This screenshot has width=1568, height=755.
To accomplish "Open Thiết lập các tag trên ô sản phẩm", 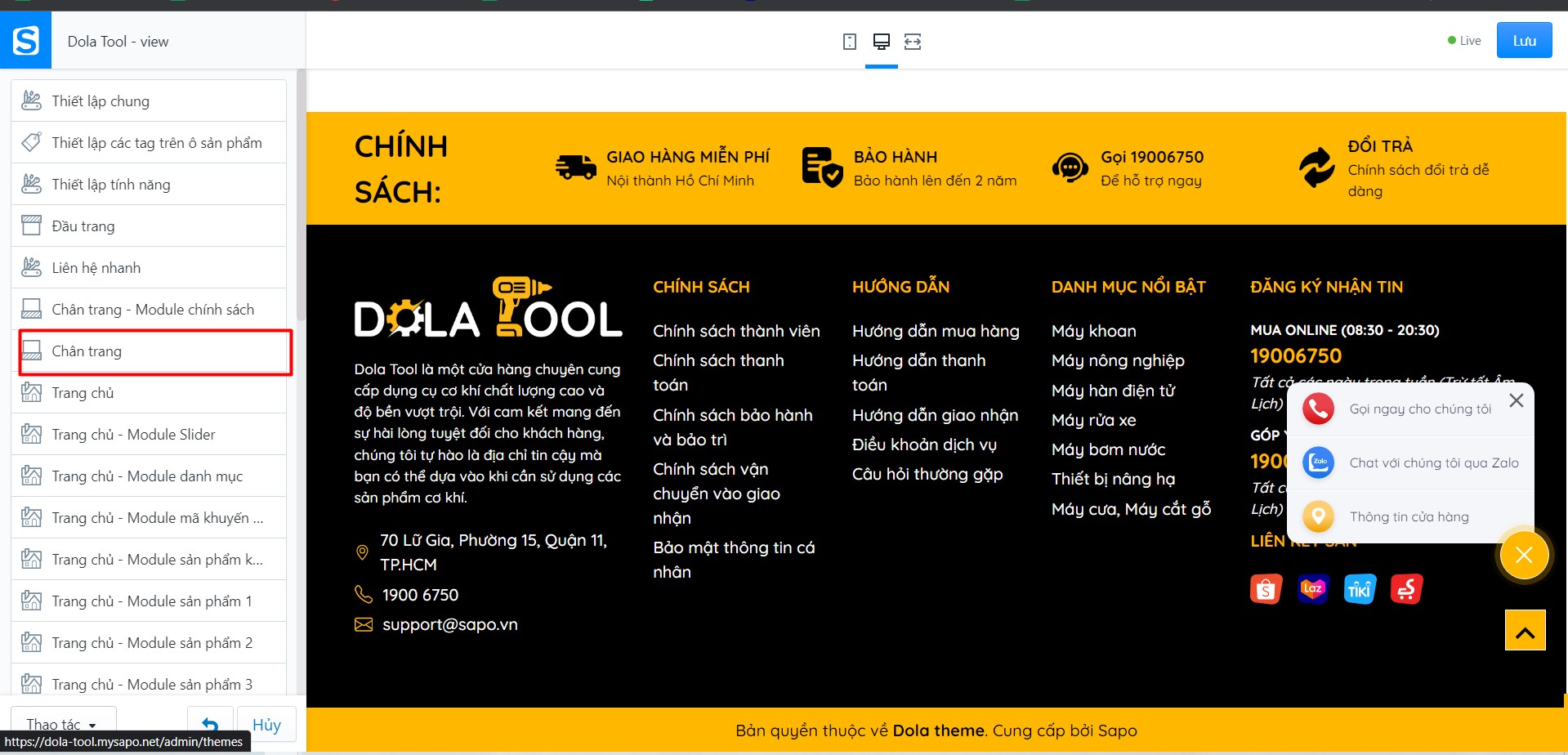I will (x=149, y=142).
